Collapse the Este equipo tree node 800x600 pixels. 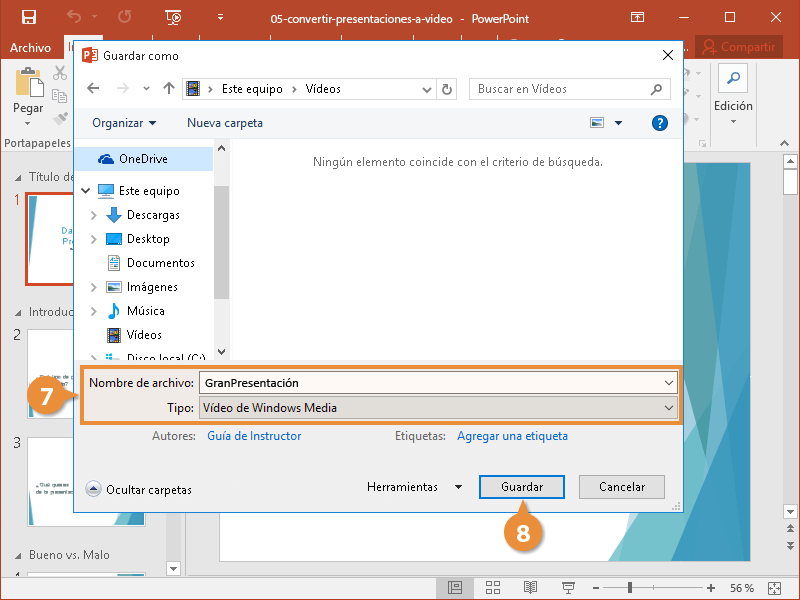tap(86, 191)
